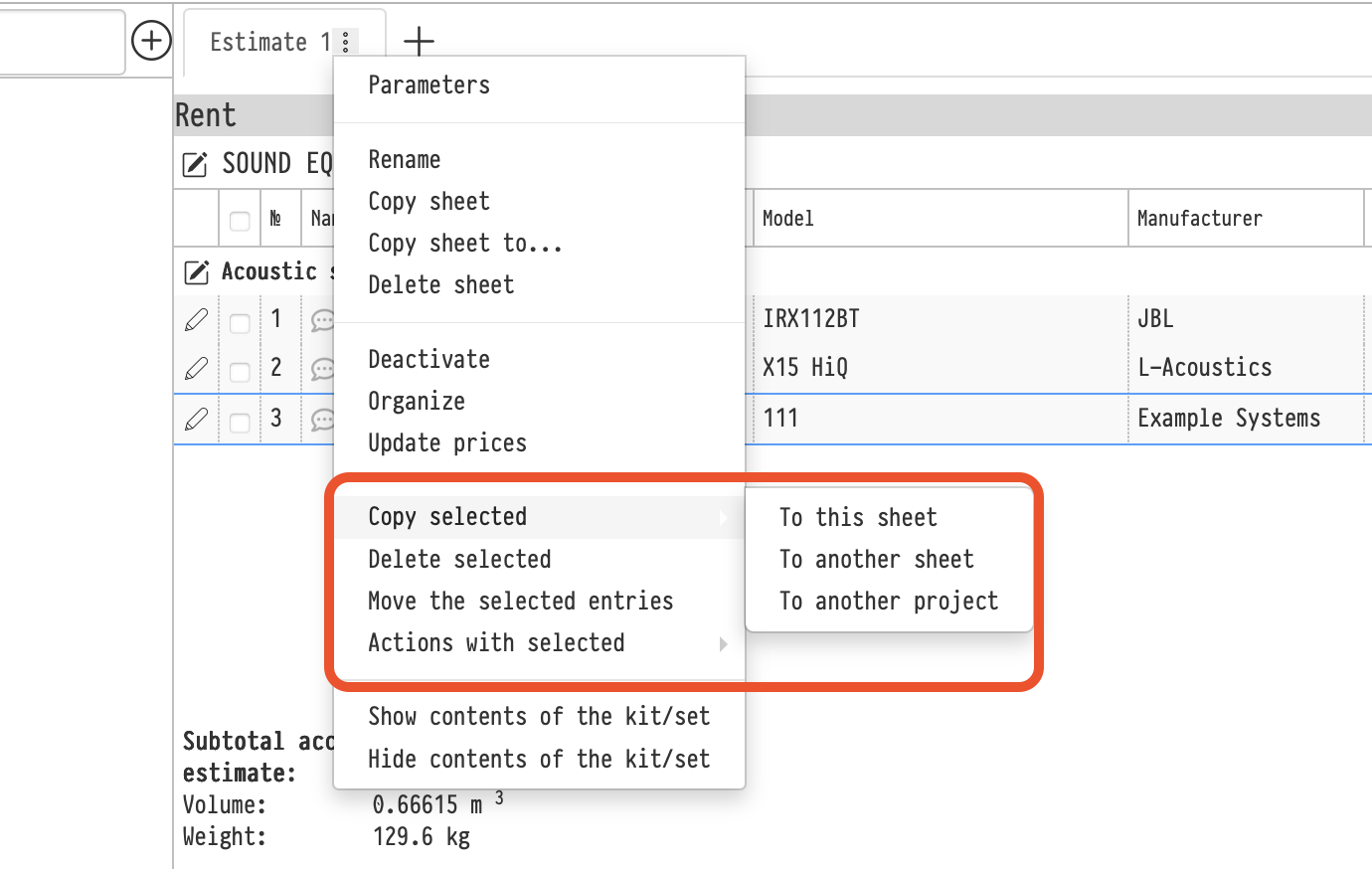Choose Delete sheet in the menu
Viewport: 1372px width, 869px height.
coord(441,285)
